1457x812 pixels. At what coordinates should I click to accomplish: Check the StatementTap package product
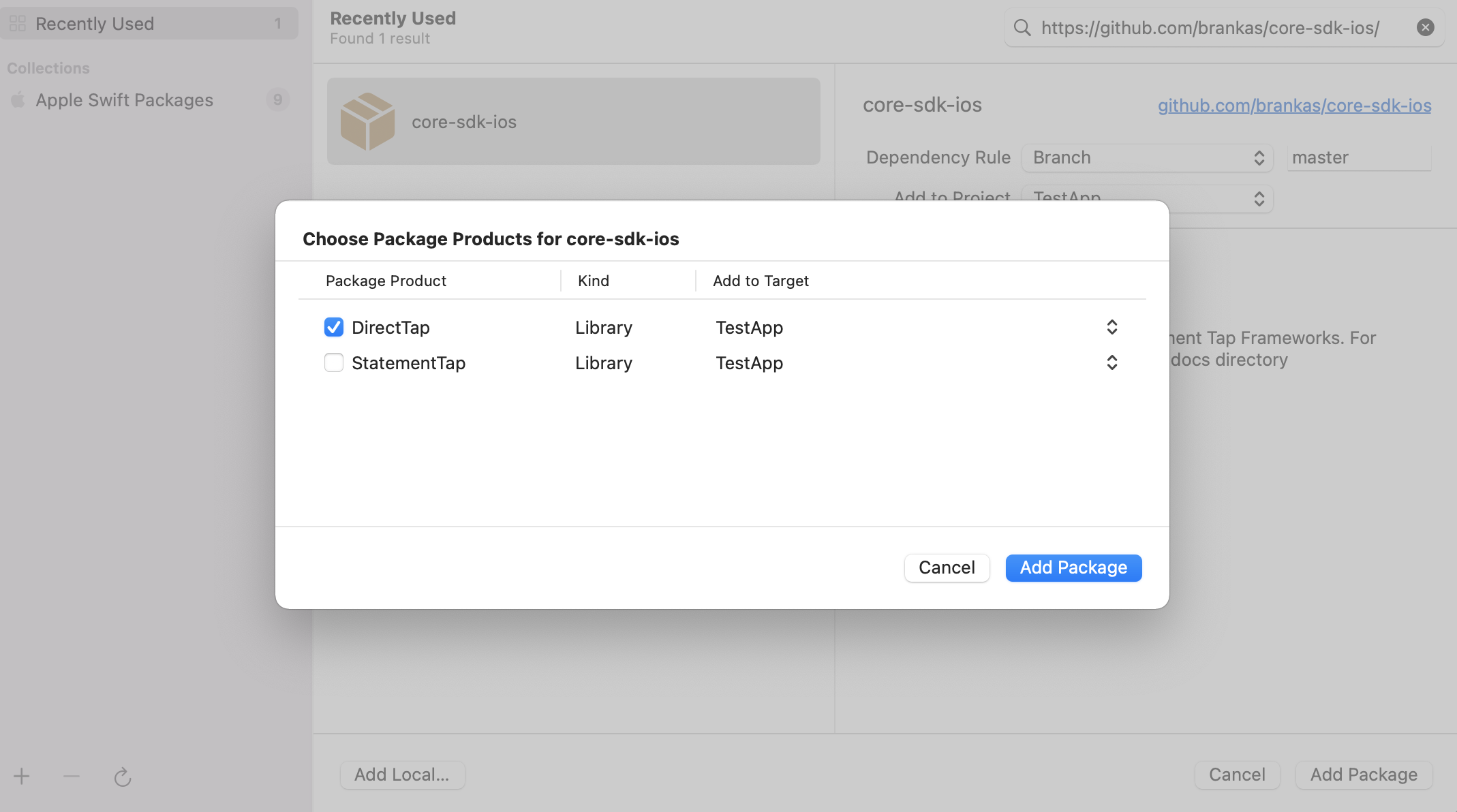(334, 362)
